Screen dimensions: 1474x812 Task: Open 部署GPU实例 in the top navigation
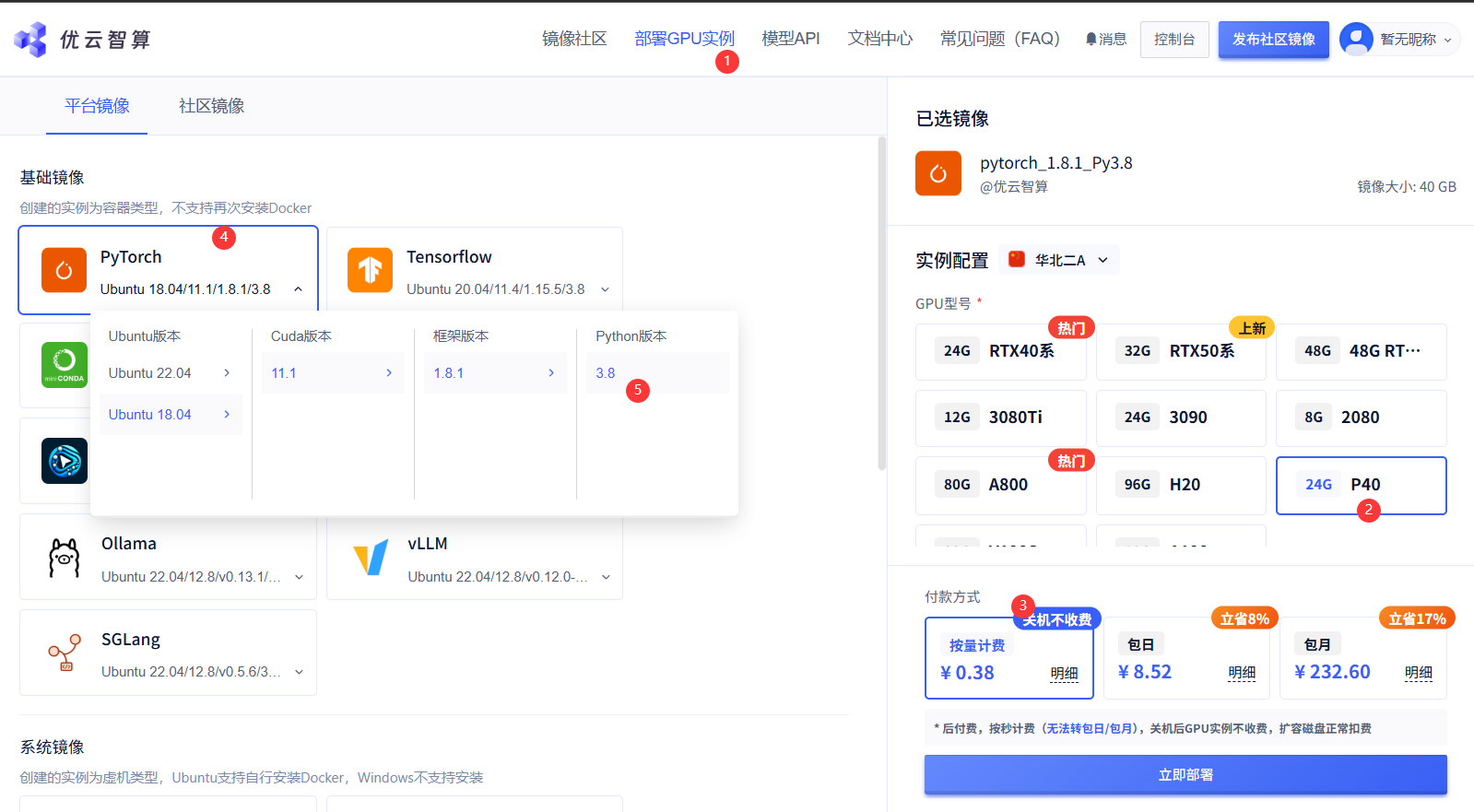685,39
